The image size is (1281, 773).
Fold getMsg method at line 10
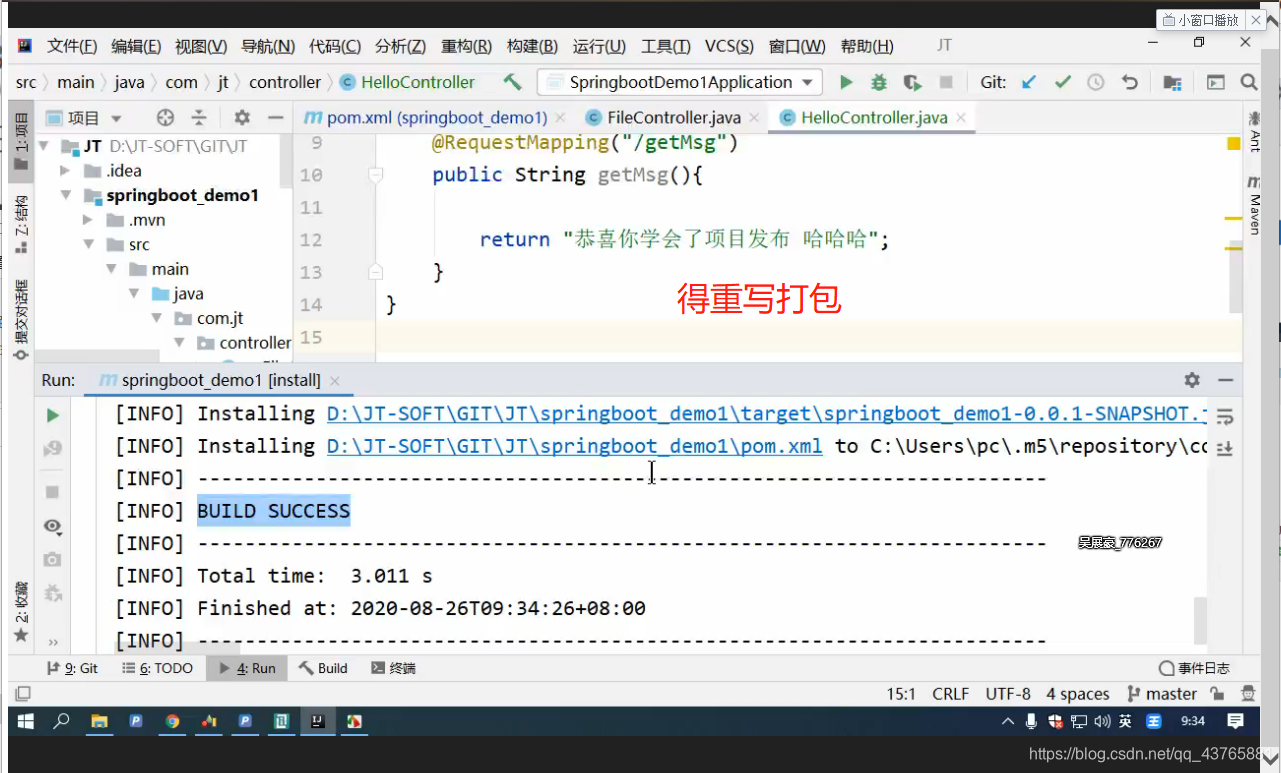375,174
